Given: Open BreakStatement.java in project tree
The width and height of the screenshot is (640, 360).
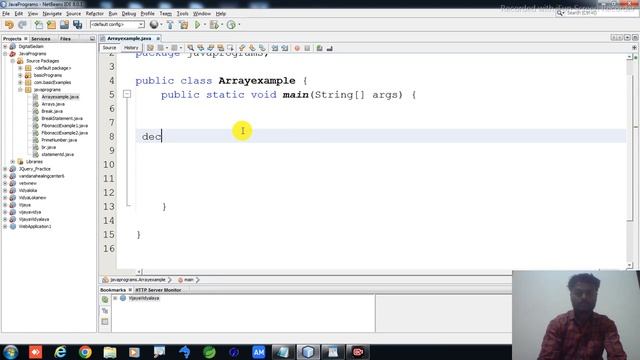Looking at the screenshot, I should (62, 118).
